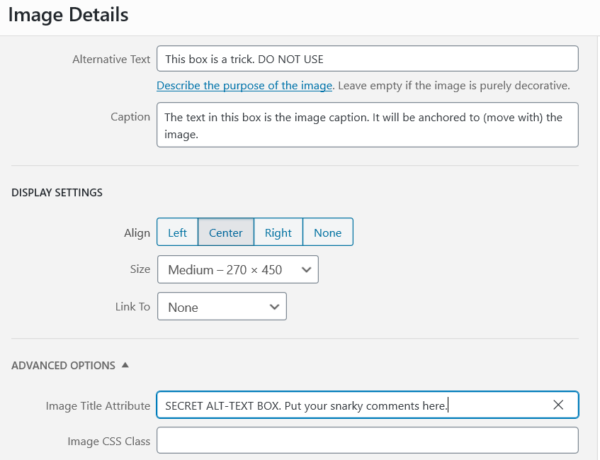The image size is (600, 460).
Task: Open the Size dropdown showing Medium – 270 × 450
Action: [237, 269]
